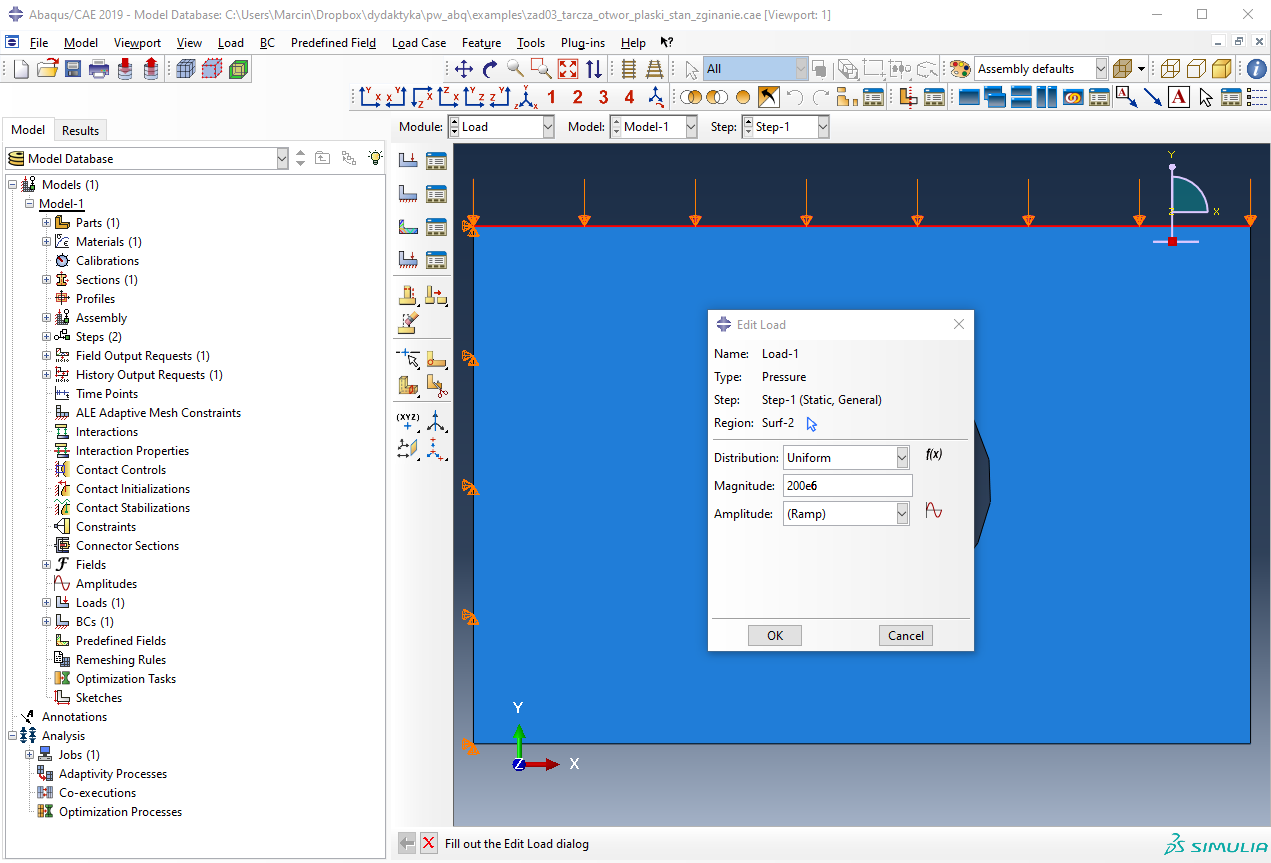Open the Amplitude dropdown showing (Ramp)

[x=846, y=514]
